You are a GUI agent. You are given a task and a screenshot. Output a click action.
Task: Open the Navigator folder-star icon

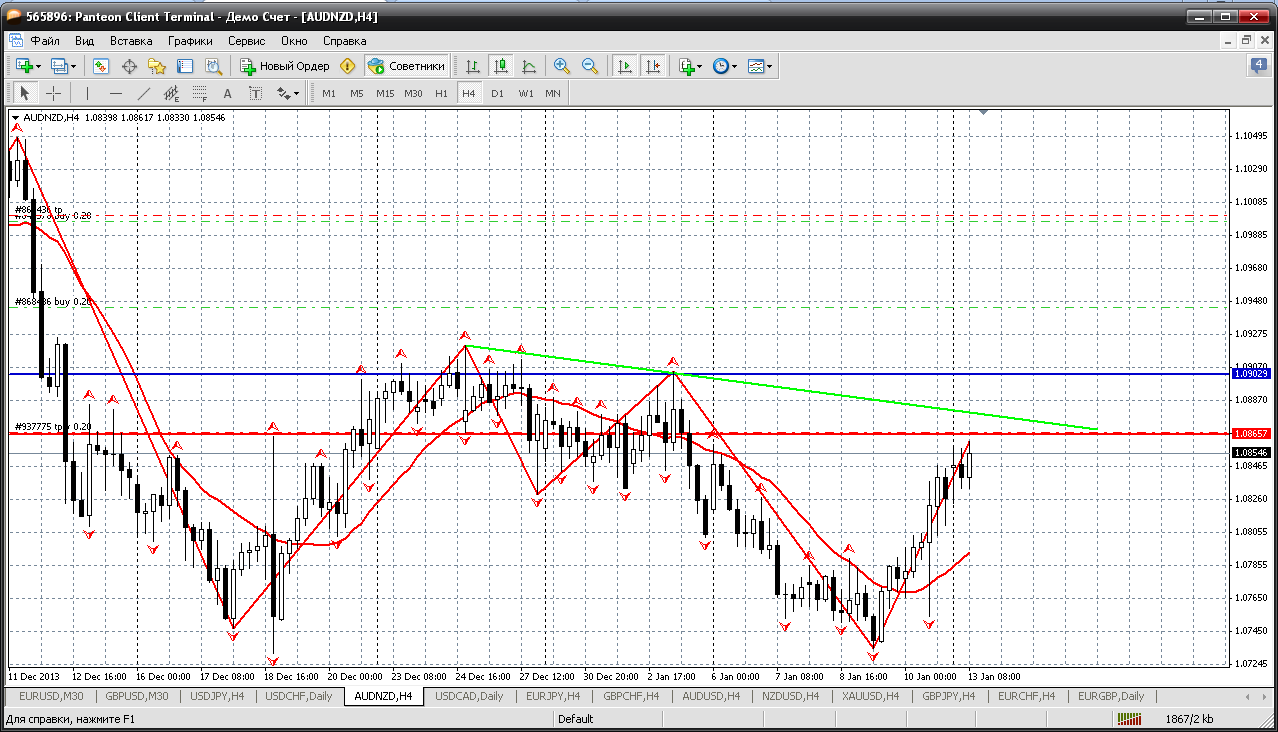pos(157,66)
